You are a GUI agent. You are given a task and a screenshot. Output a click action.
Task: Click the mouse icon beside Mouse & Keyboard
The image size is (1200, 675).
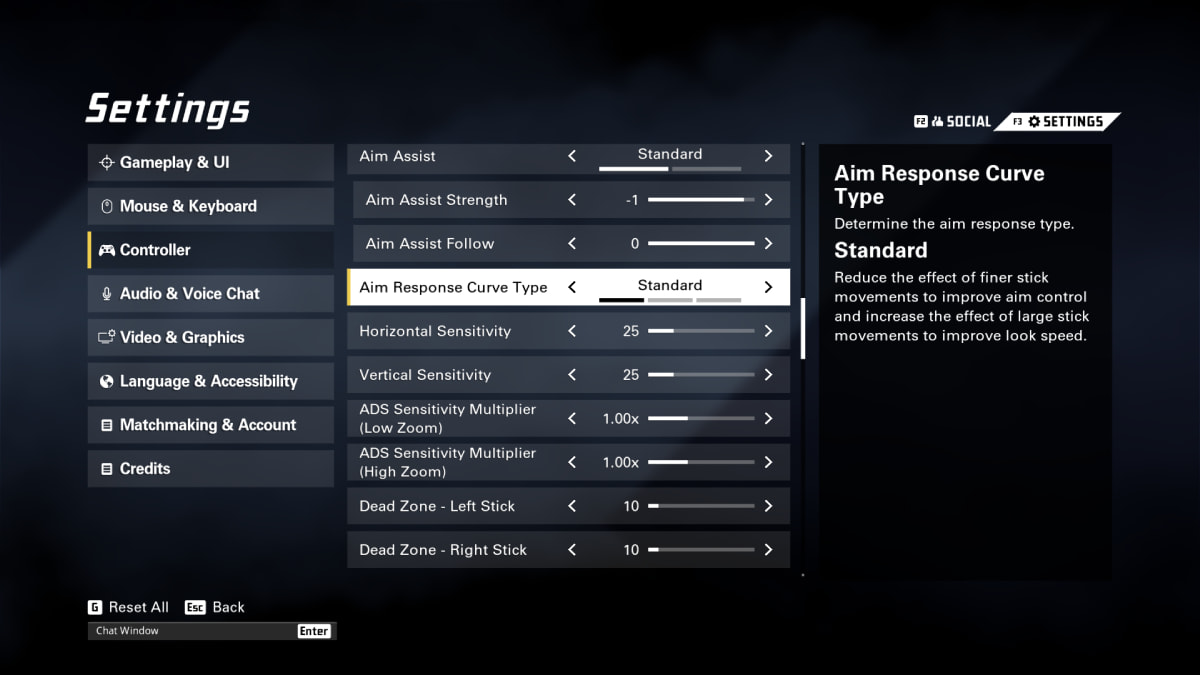click(x=106, y=207)
